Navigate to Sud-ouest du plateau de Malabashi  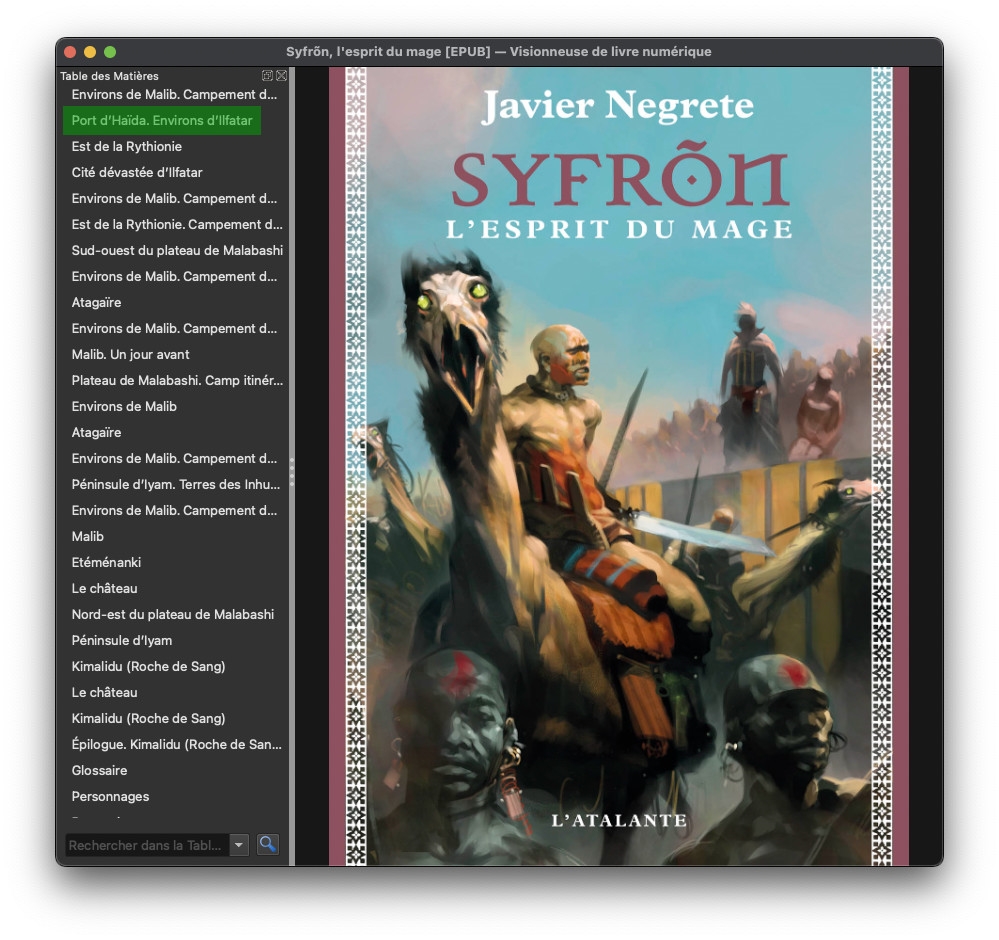(177, 250)
